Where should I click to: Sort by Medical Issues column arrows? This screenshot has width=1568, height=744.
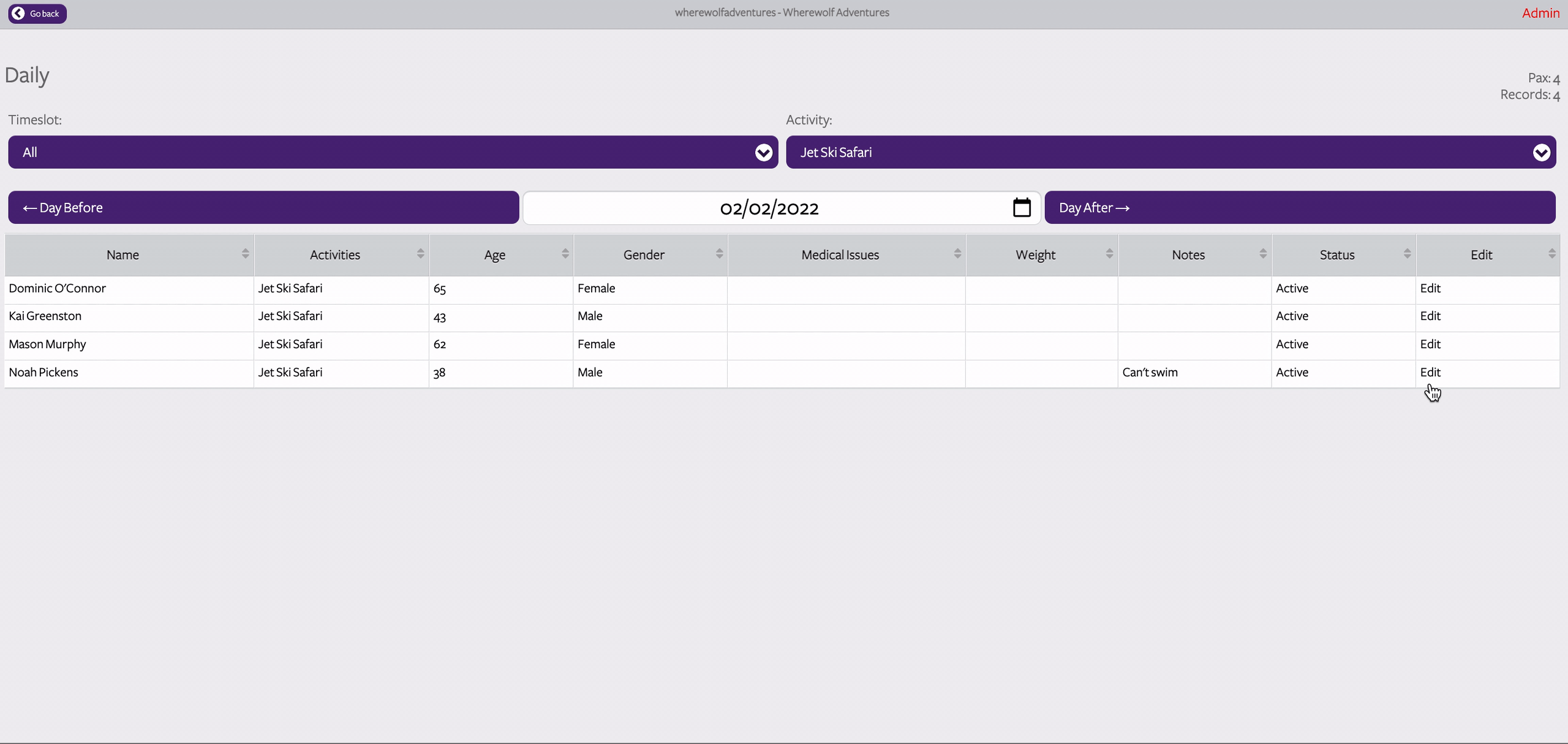click(x=957, y=254)
